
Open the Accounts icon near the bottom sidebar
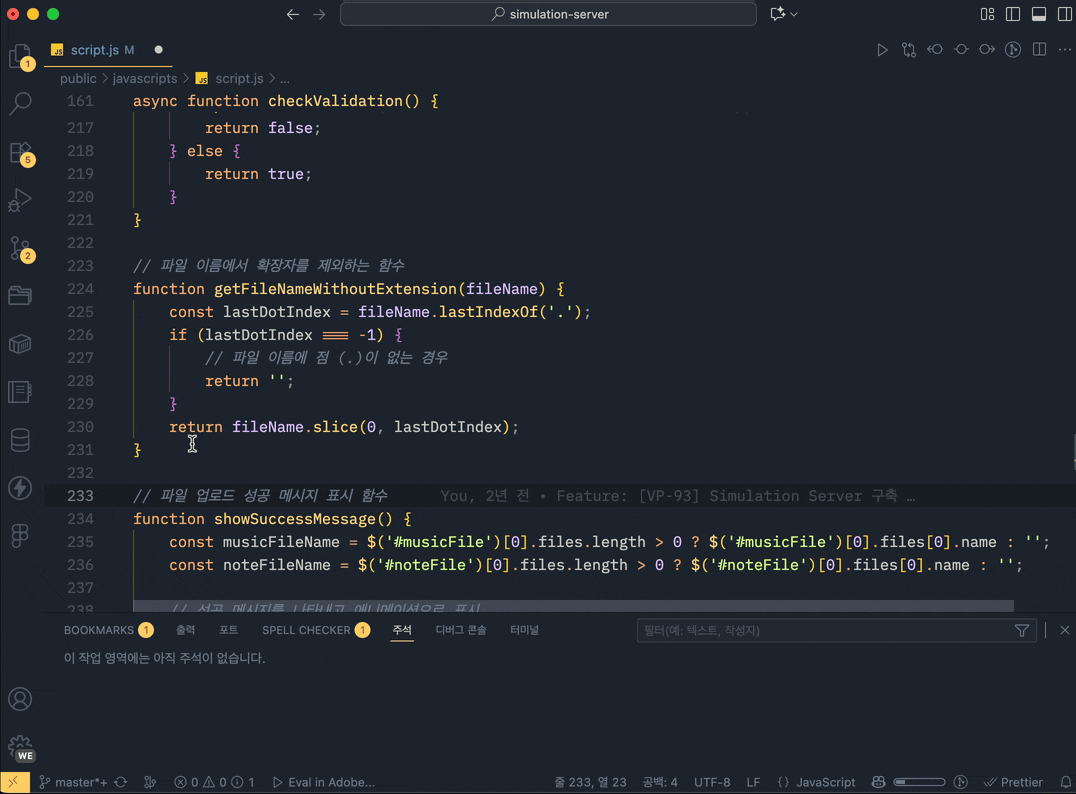click(20, 699)
